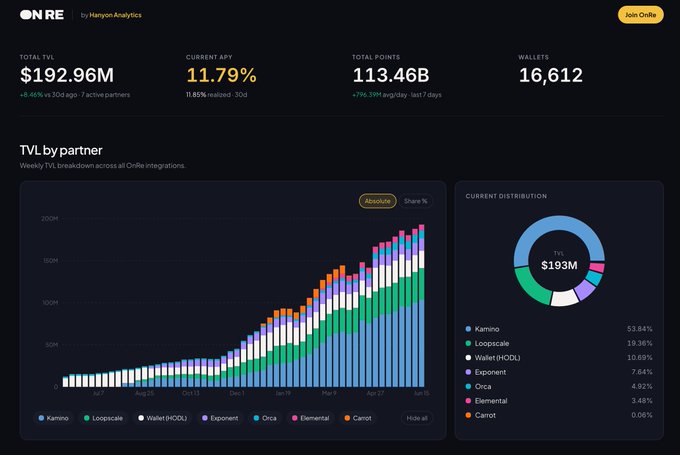Screen dimensions: 680x455
Task: Toggle Elemental series in chart legend
Action: [311, 418]
